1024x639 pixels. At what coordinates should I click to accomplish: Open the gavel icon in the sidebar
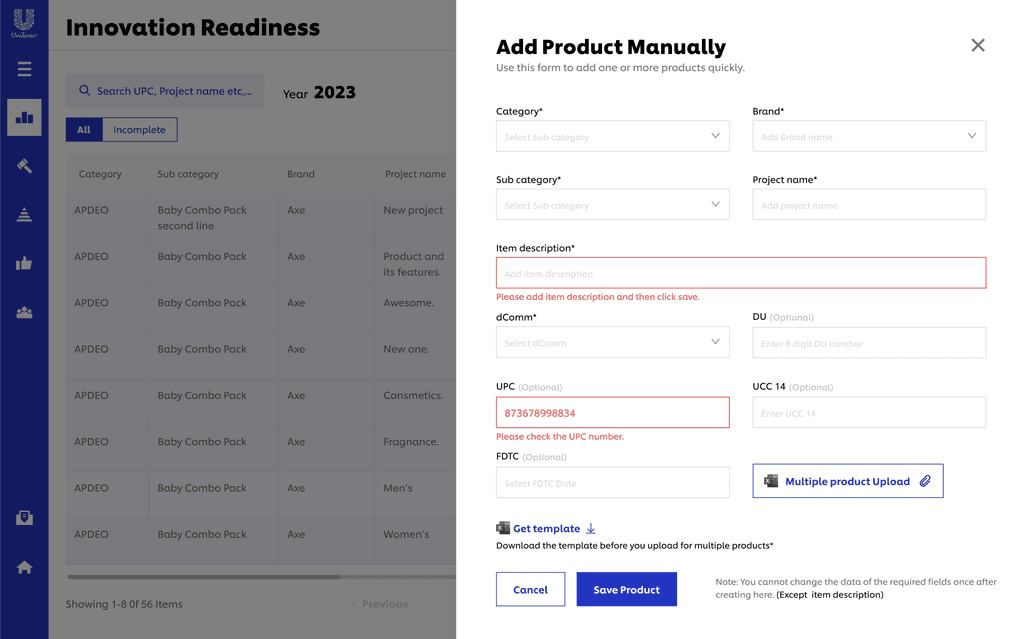tap(24, 166)
